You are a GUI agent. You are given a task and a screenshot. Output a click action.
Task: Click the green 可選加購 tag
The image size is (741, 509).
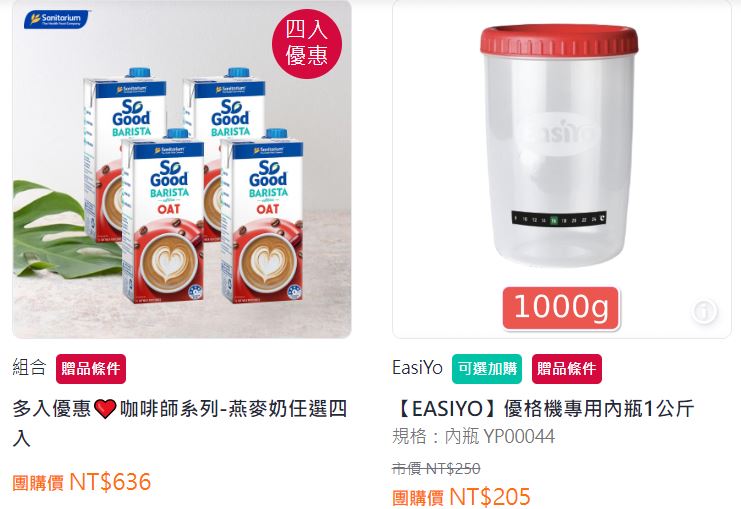(x=487, y=369)
